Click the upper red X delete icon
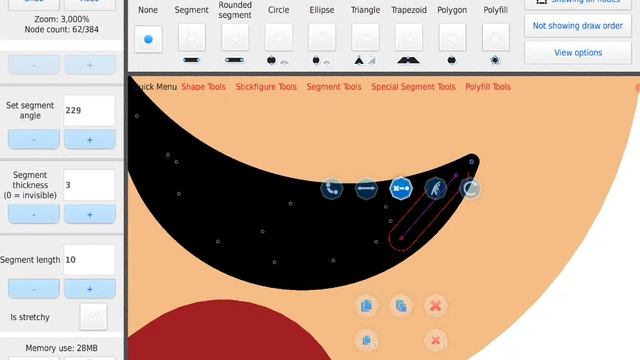This screenshot has height=360, width=640. point(436,306)
